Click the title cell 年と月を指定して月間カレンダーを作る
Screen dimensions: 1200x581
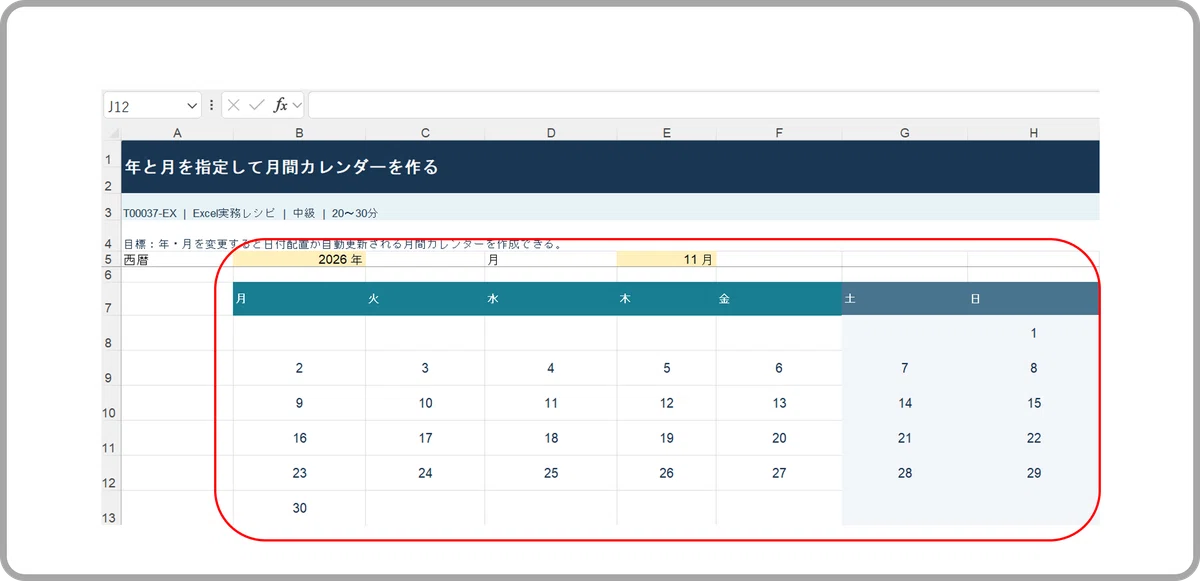(610, 167)
